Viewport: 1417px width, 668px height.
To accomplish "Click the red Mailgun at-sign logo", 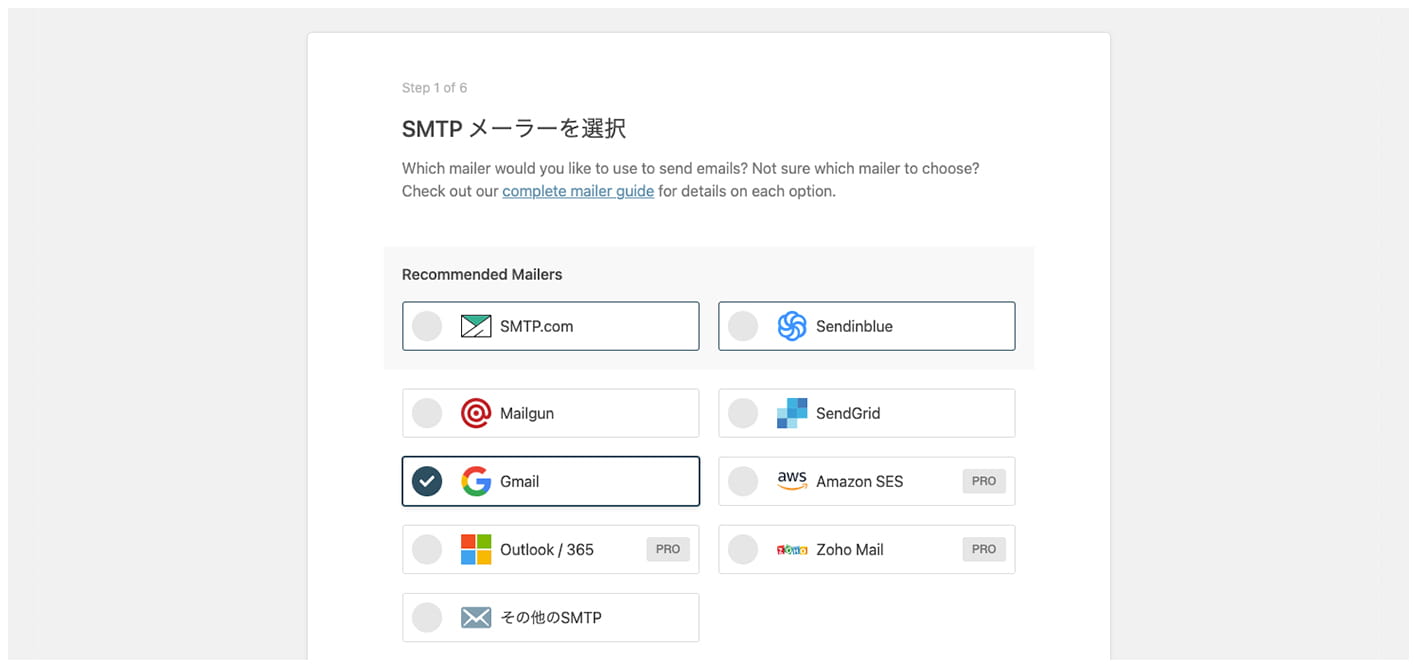I will click(476, 413).
